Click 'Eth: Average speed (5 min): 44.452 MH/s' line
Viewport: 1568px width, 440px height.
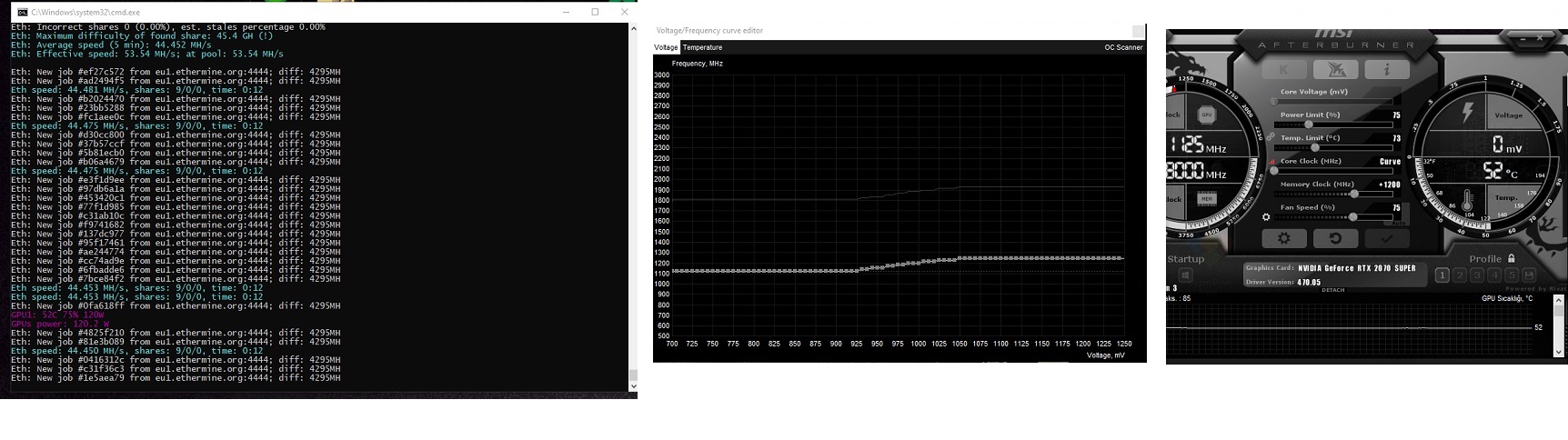pyautogui.click(x=111, y=45)
